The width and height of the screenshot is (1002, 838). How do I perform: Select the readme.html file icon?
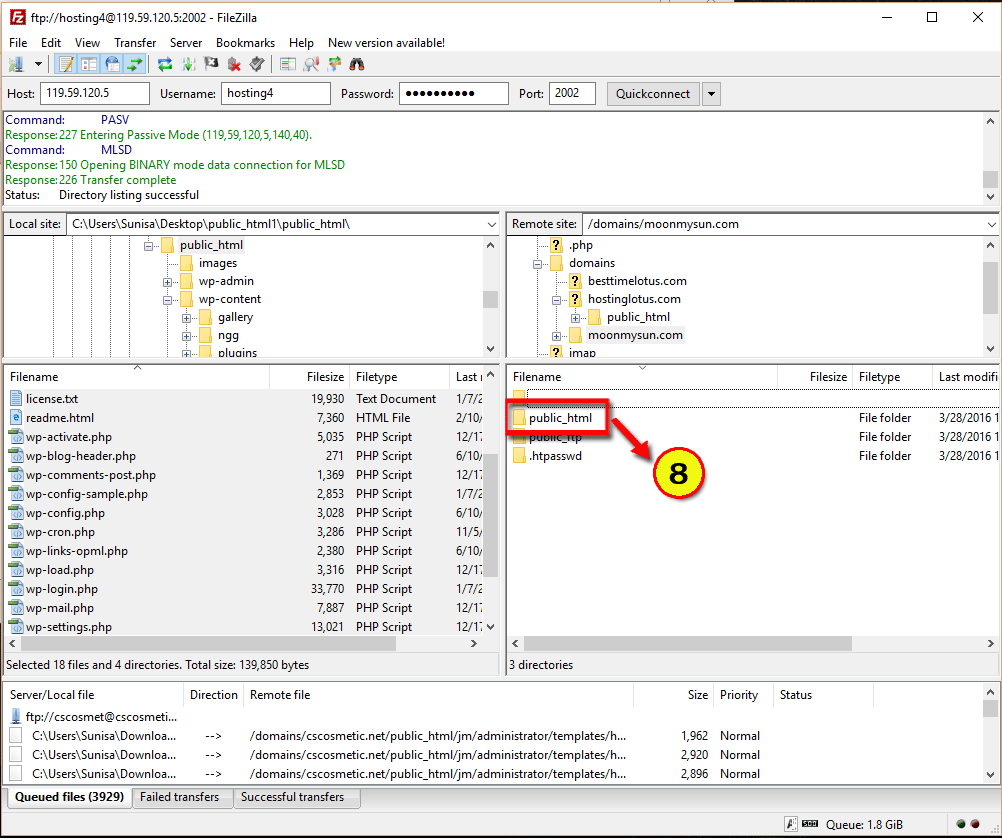pyautogui.click(x=16, y=418)
